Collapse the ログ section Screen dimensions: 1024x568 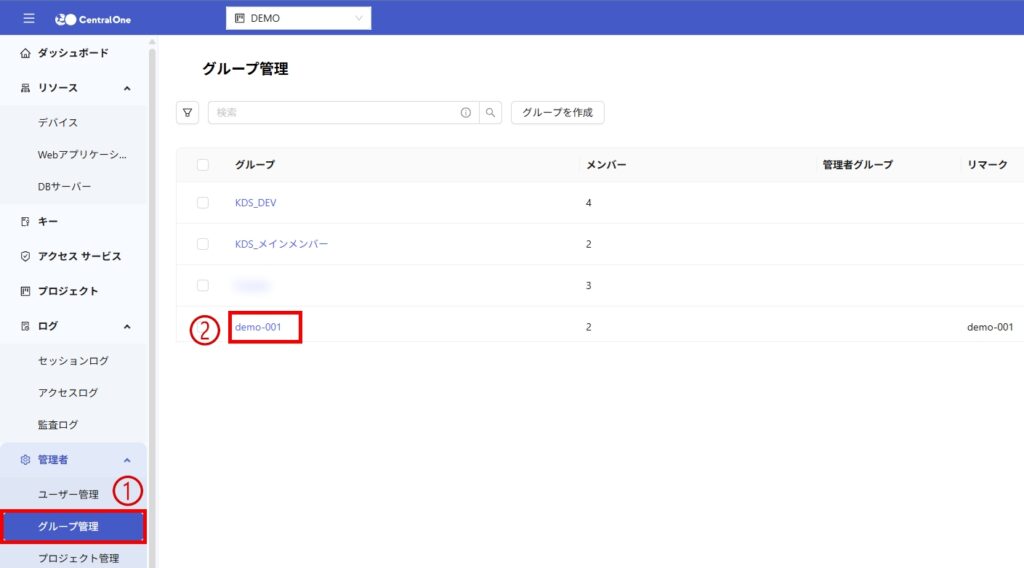127,326
